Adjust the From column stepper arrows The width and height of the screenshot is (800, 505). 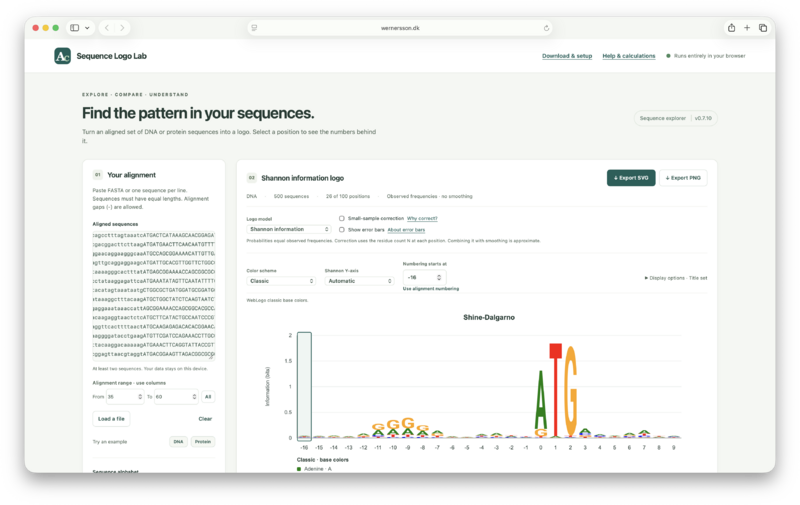click(140, 397)
